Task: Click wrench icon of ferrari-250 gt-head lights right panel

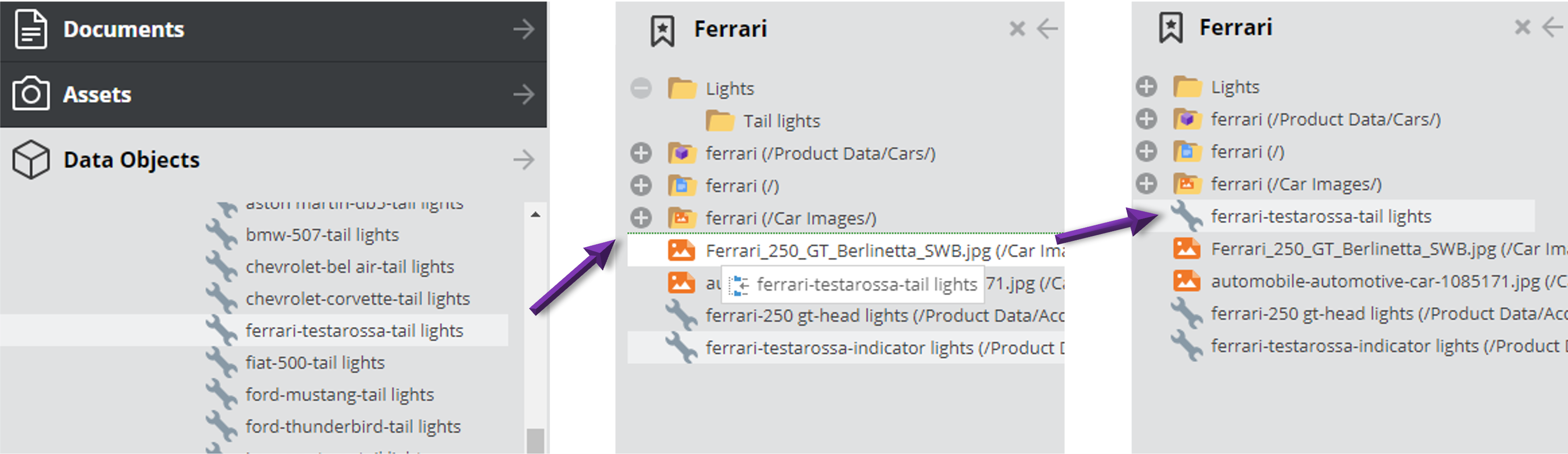Action: [1187, 314]
